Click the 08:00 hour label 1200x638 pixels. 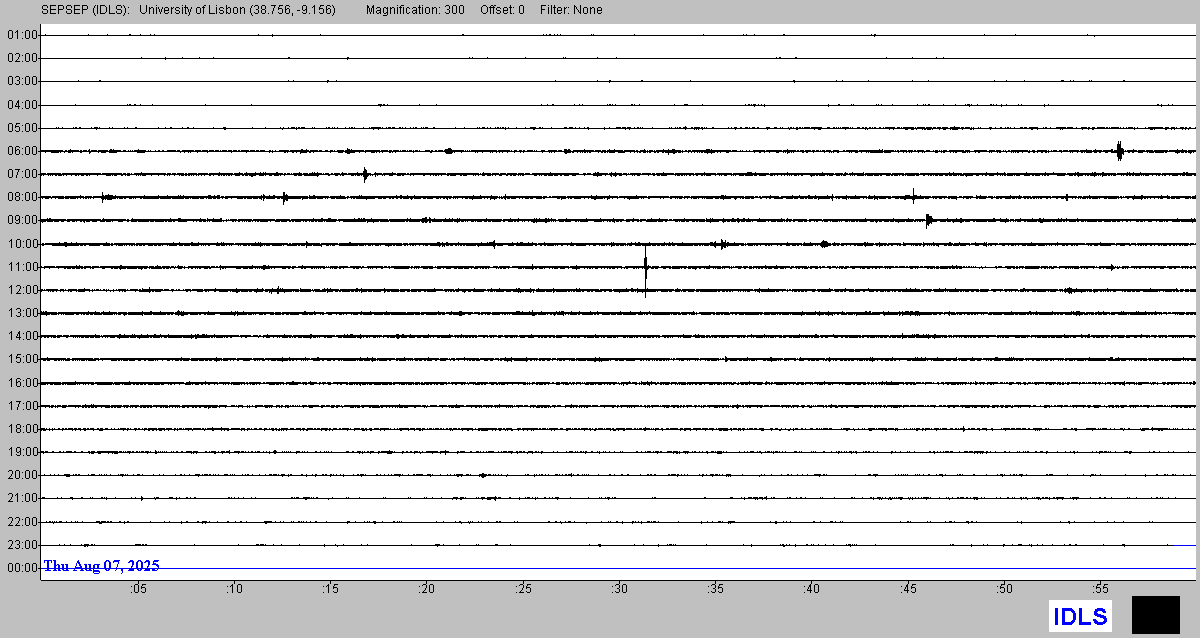click(21, 197)
